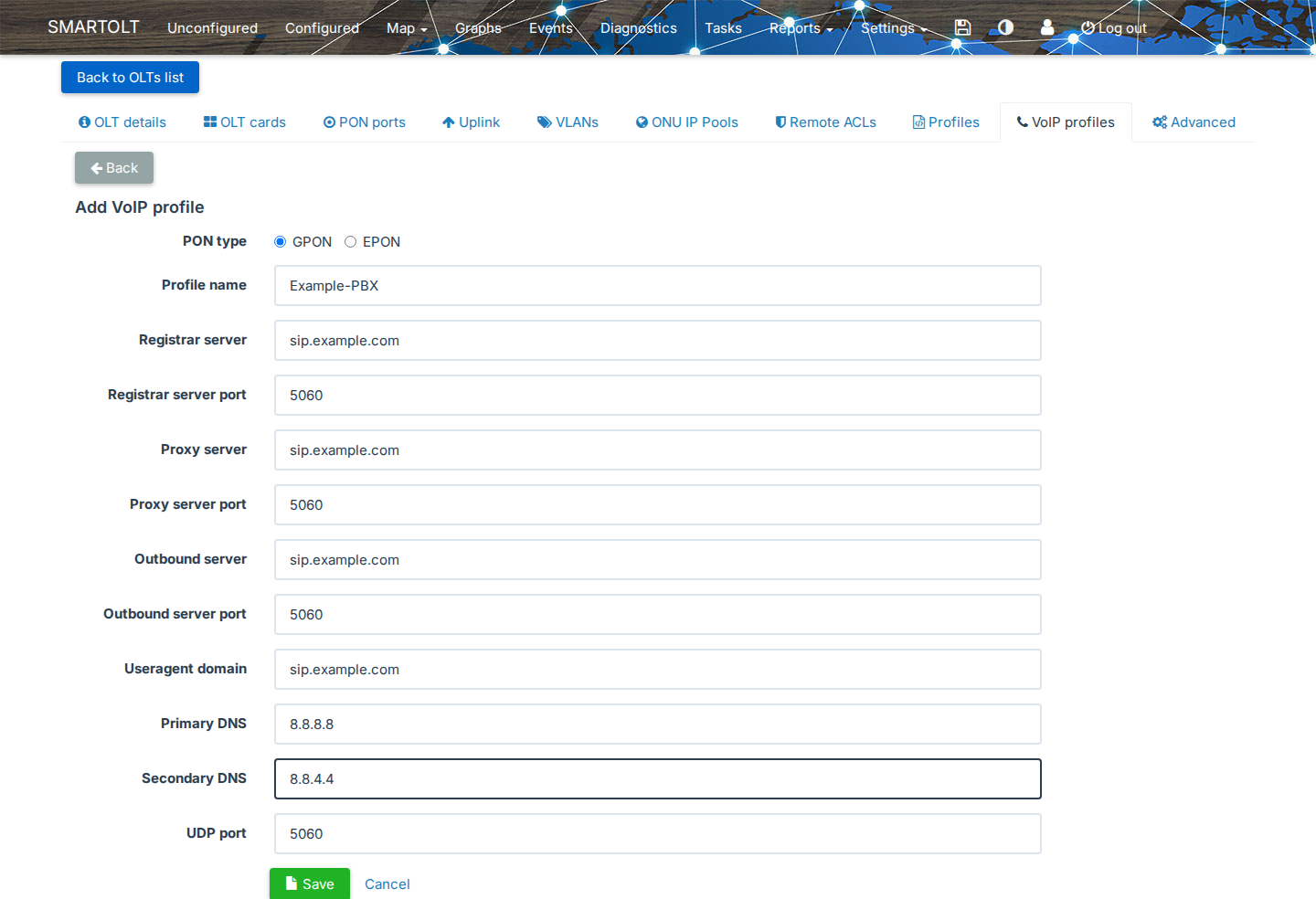Expand the Settings dropdown menu
This screenshot has width=1316, height=899.
(894, 28)
